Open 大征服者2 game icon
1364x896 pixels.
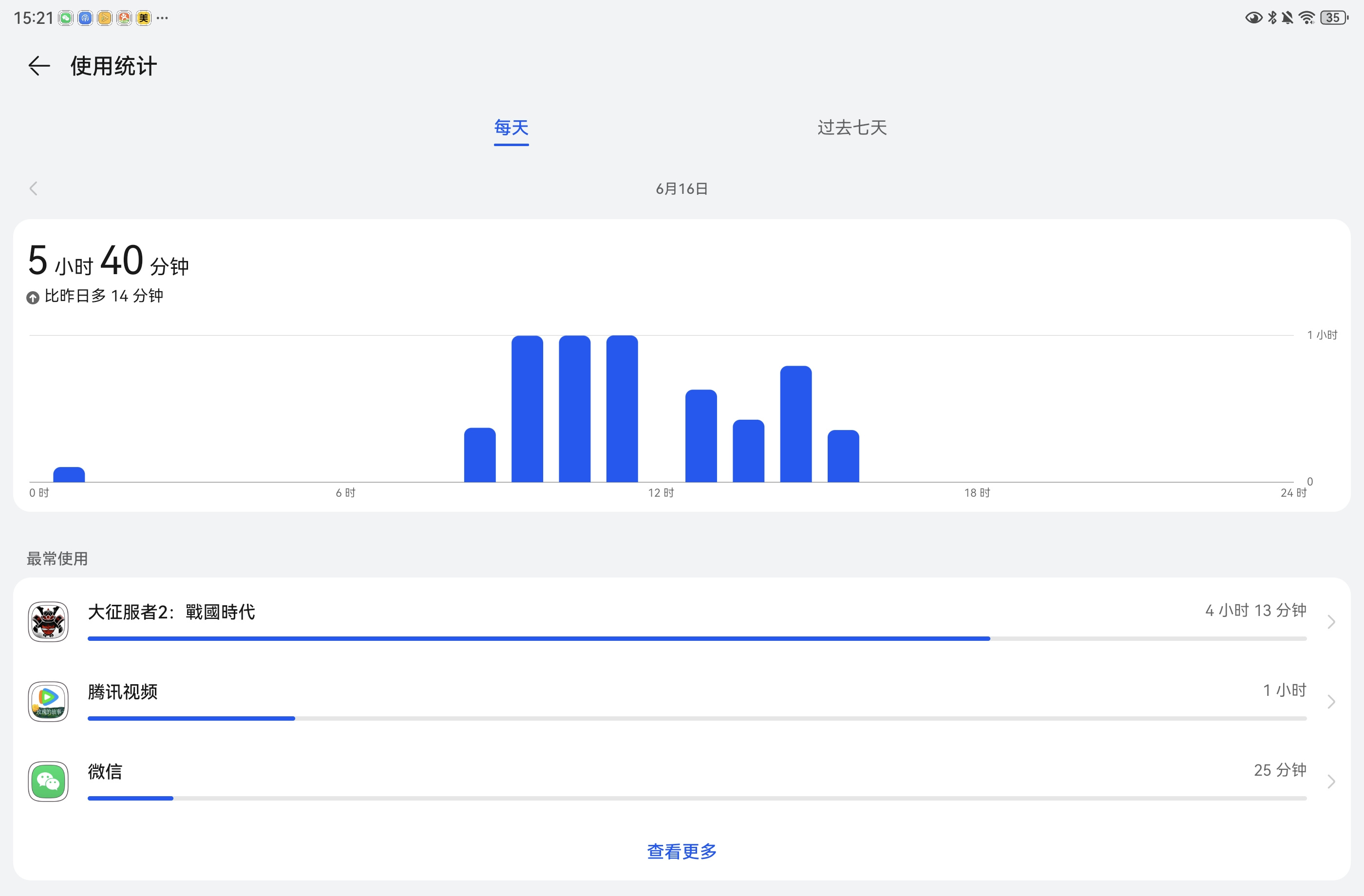(48, 621)
